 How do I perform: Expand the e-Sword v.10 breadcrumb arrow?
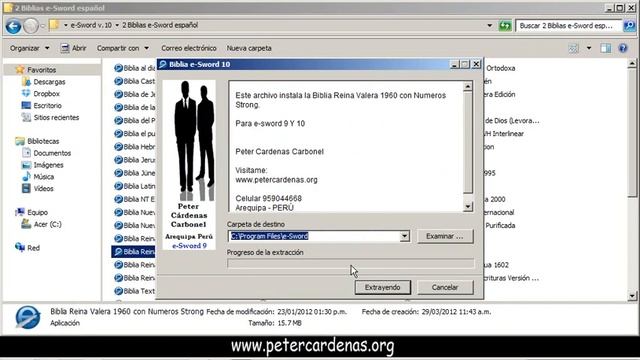tap(117, 25)
